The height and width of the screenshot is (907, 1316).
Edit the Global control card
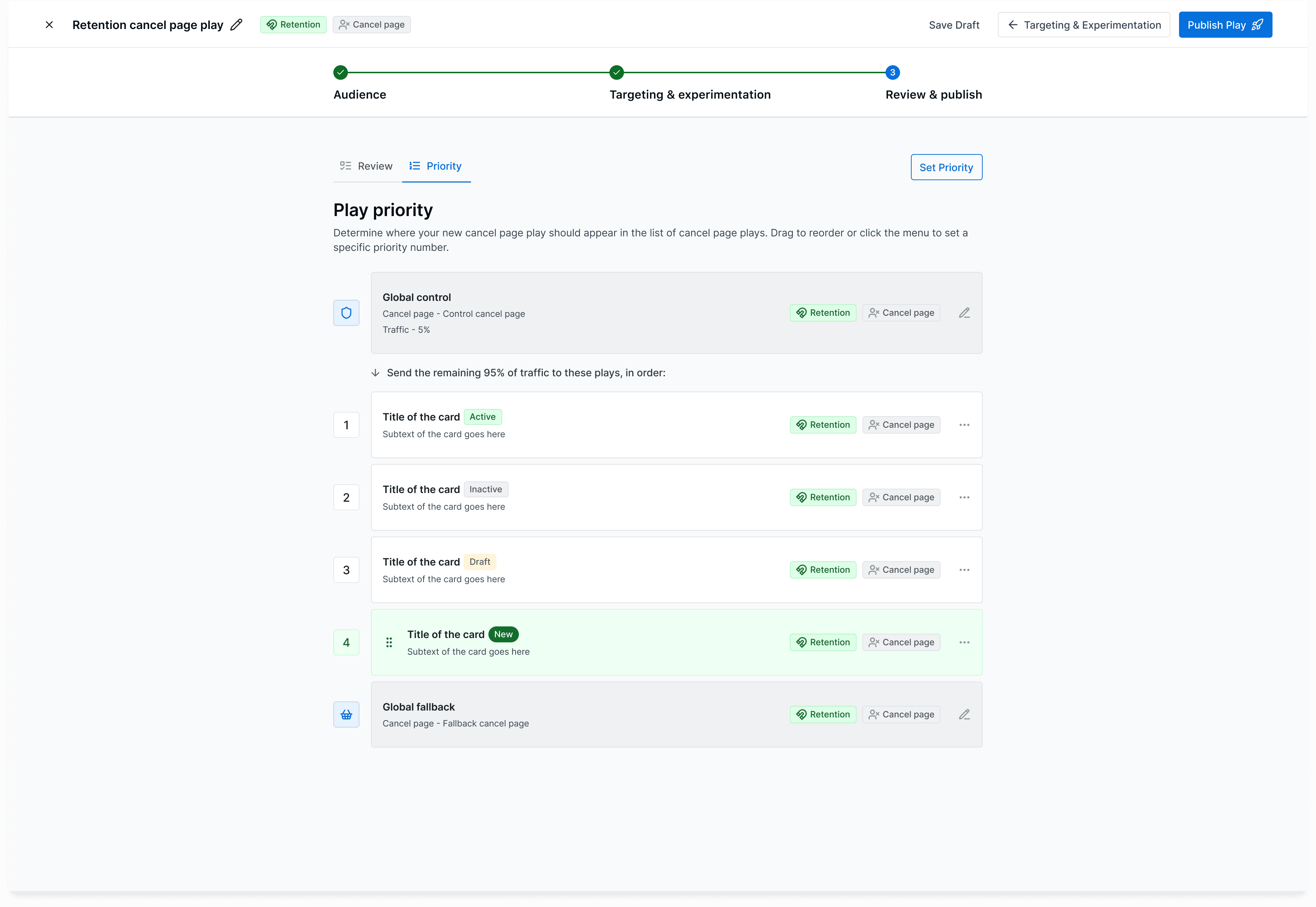964,313
